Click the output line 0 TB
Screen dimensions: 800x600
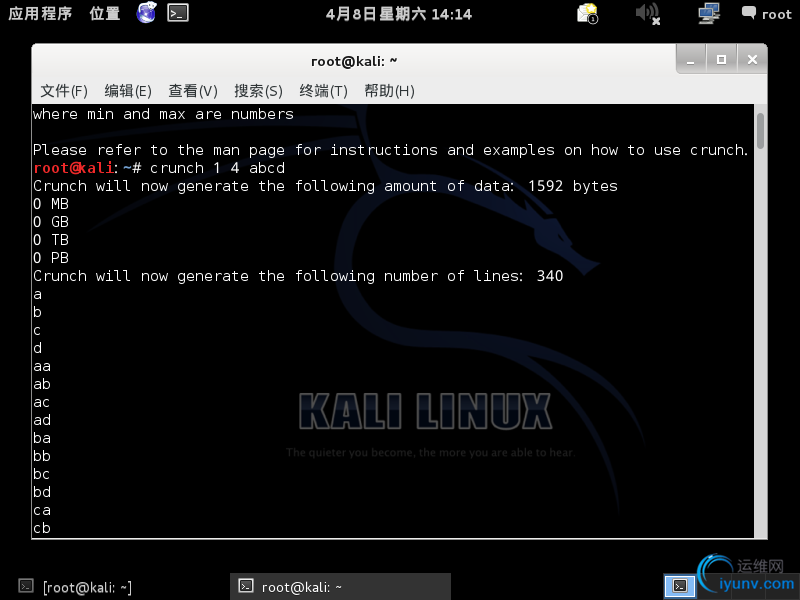51,240
